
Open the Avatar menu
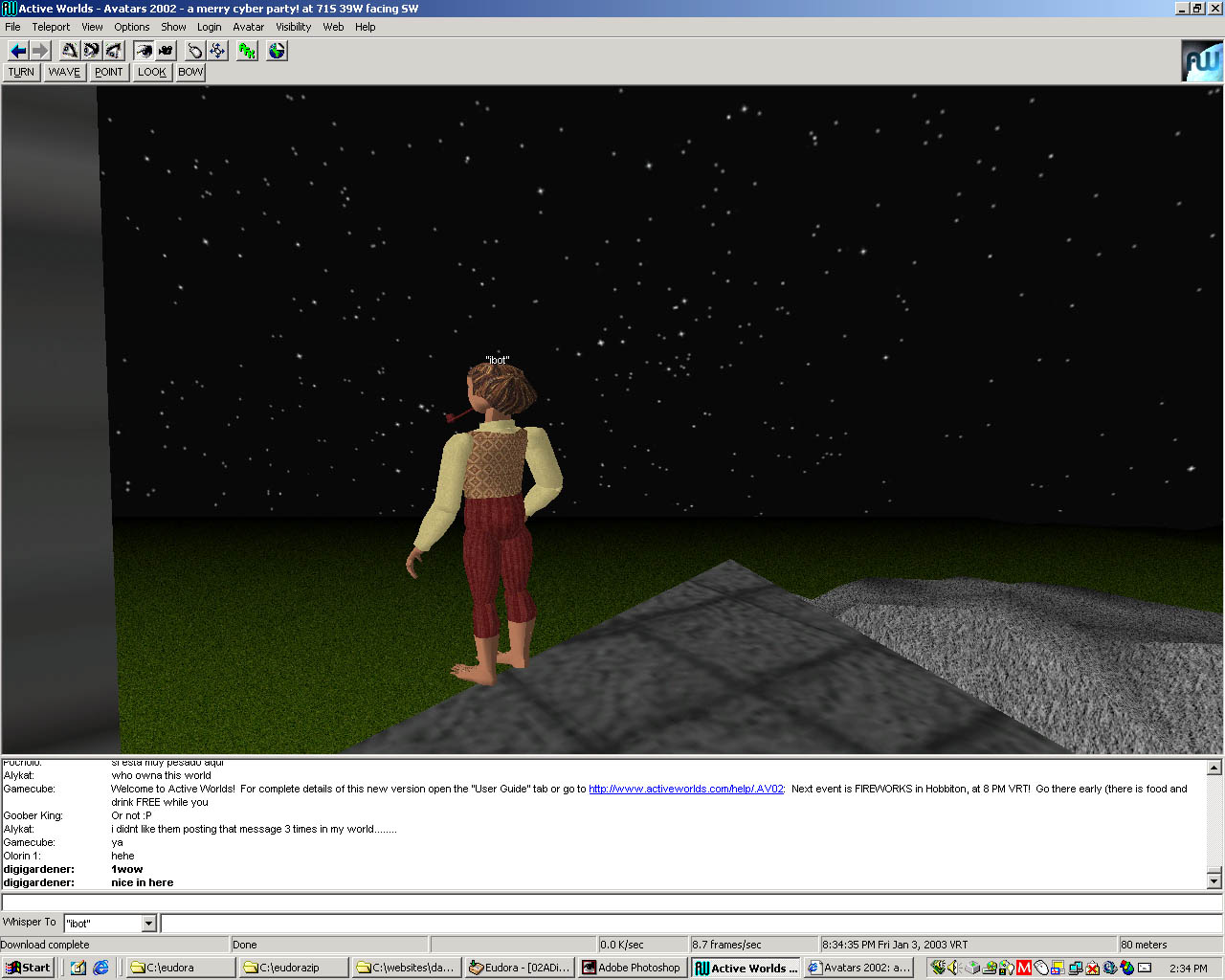point(248,27)
